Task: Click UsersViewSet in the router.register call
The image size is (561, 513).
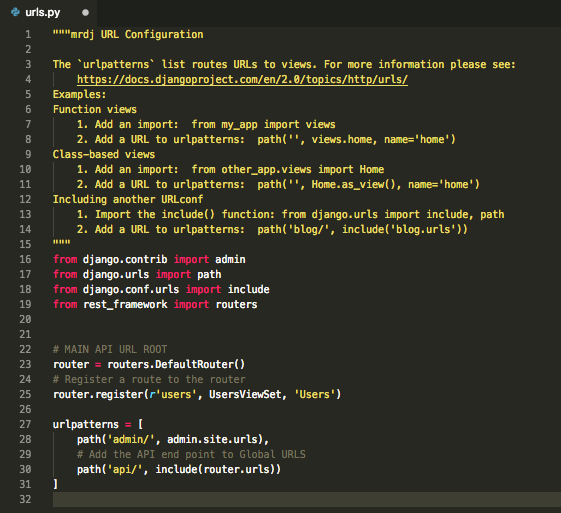Action: click(x=245, y=394)
